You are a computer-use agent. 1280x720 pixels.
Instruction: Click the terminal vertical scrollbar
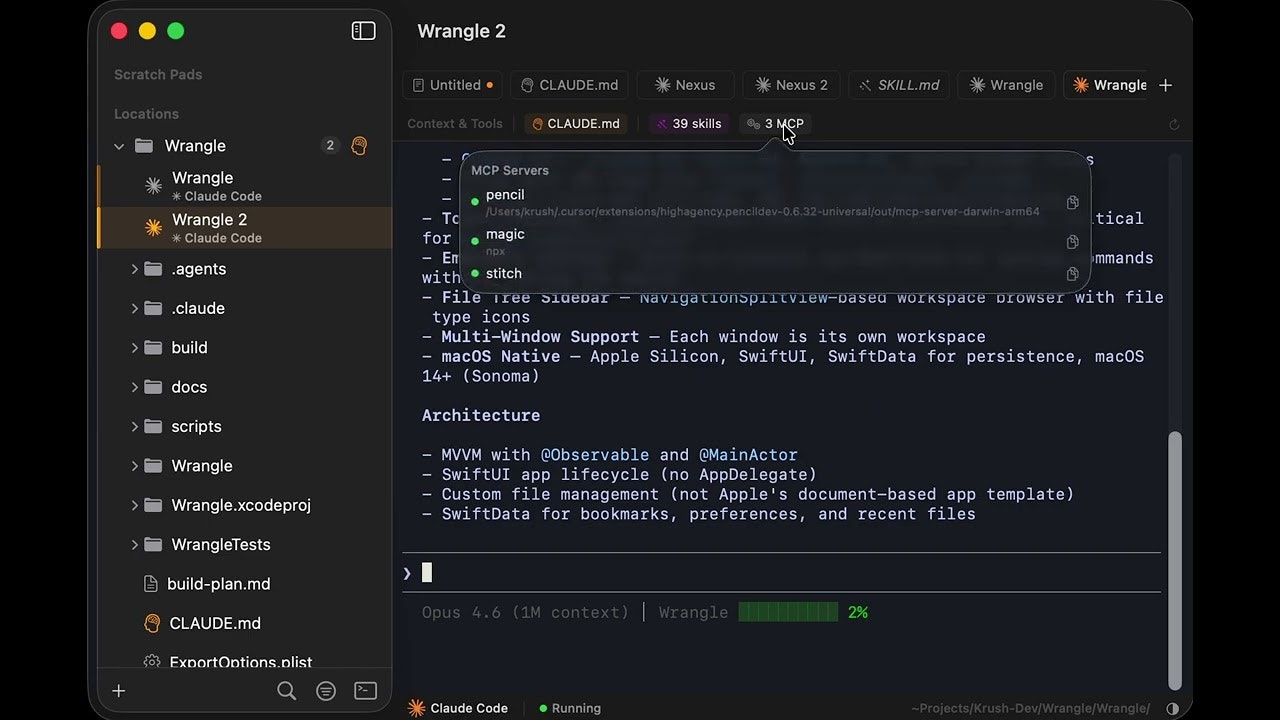point(1175,561)
